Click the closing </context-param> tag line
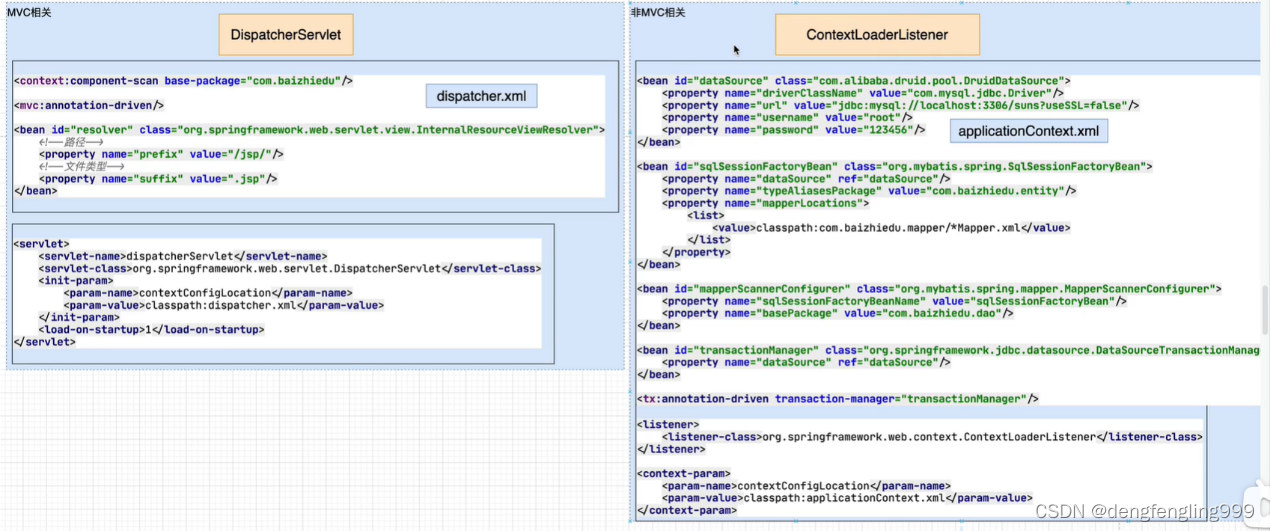 (x=687, y=510)
